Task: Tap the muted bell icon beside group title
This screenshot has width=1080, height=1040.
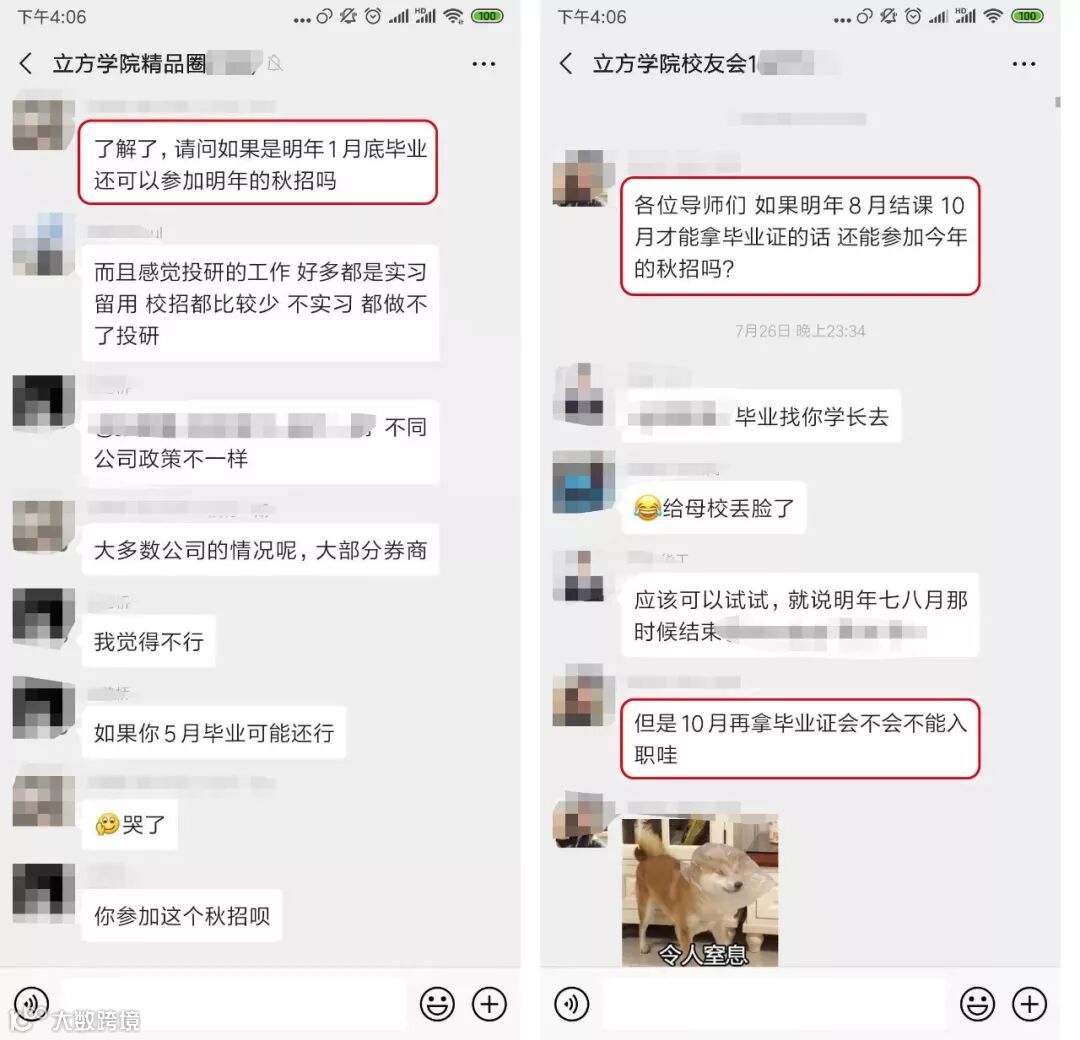Action: pyautogui.click(x=275, y=63)
